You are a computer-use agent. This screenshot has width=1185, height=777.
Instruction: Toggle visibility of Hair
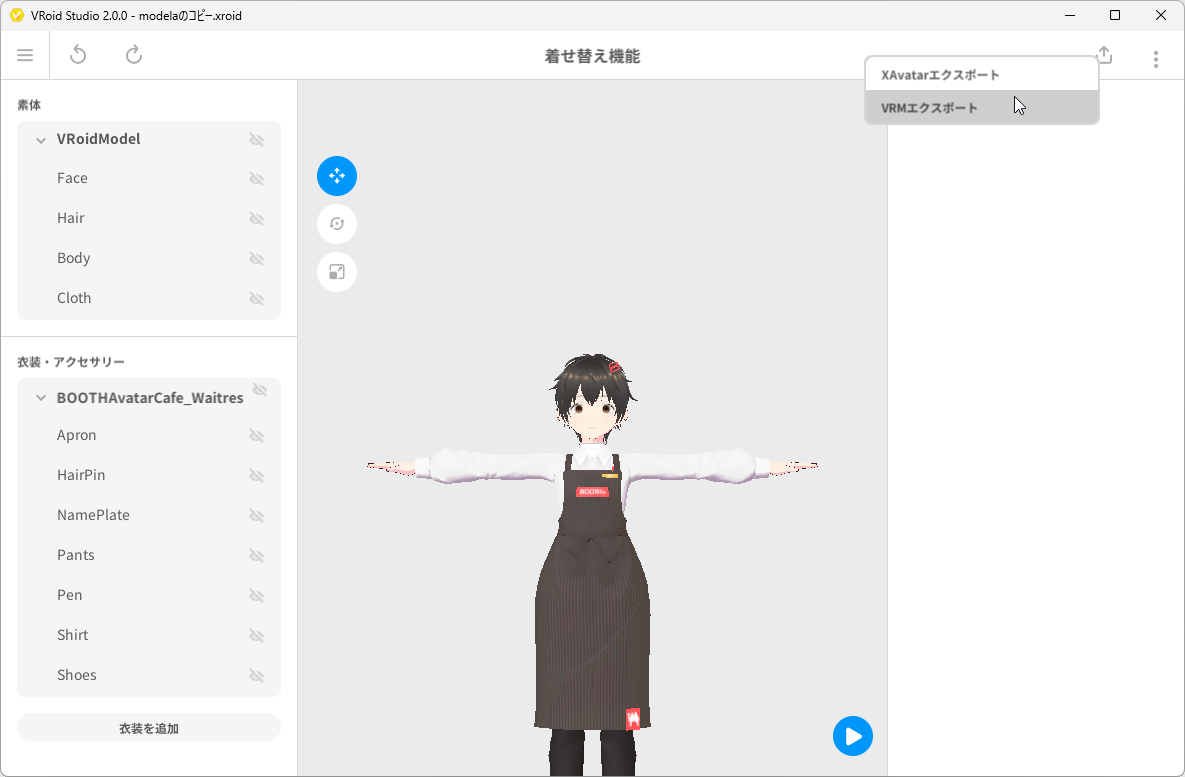click(x=257, y=218)
